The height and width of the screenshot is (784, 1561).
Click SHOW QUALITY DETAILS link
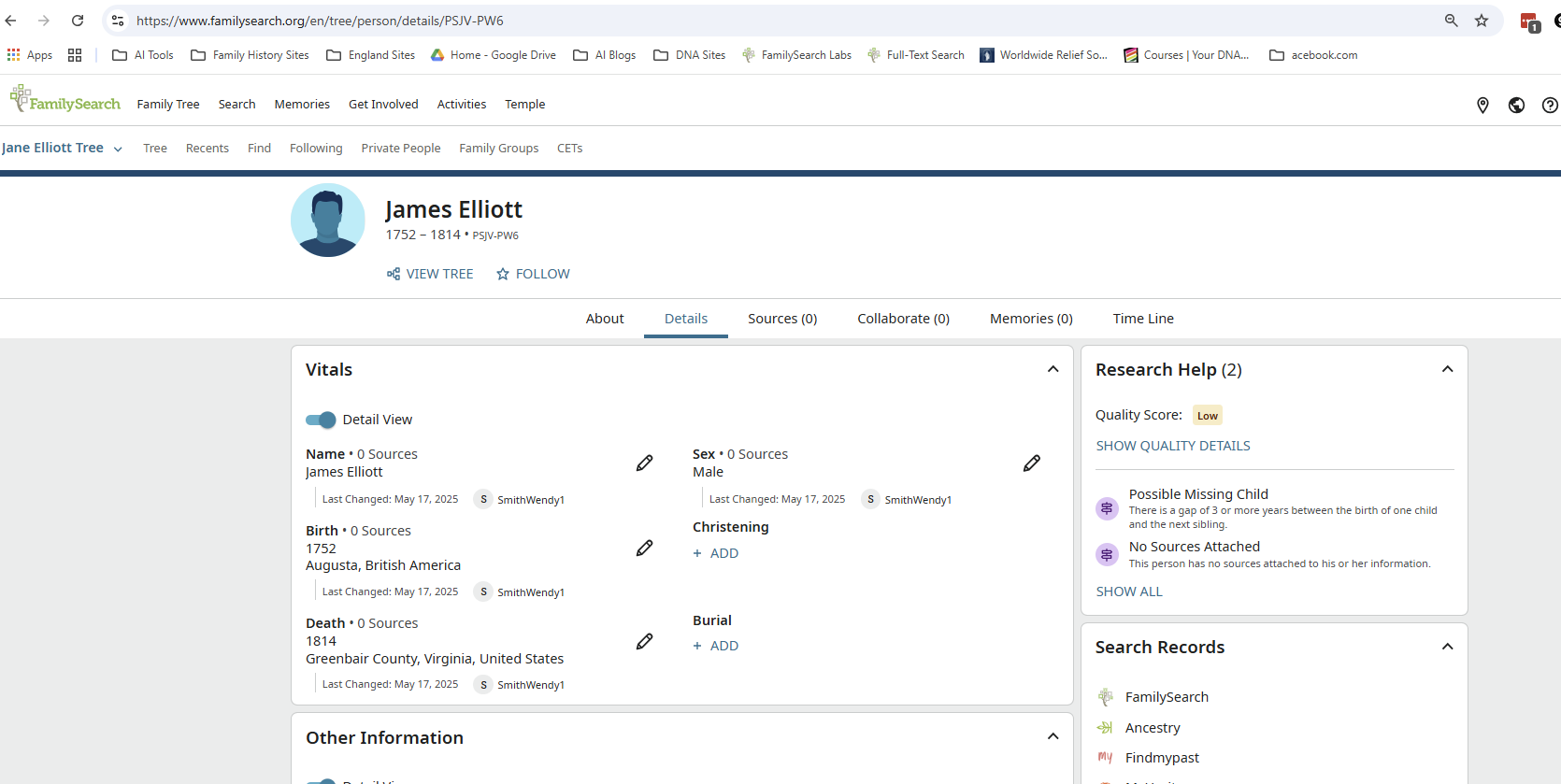click(x=1172, y=446)
